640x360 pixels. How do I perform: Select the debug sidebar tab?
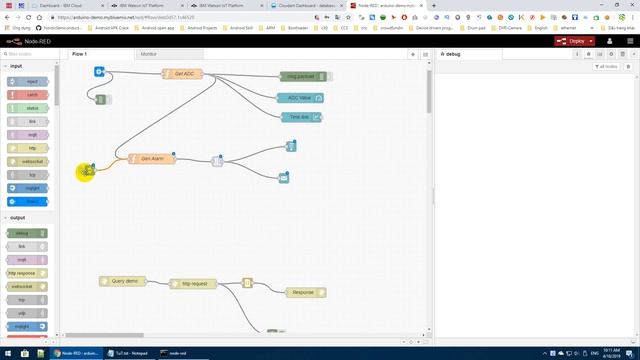[x=469, y=54]
